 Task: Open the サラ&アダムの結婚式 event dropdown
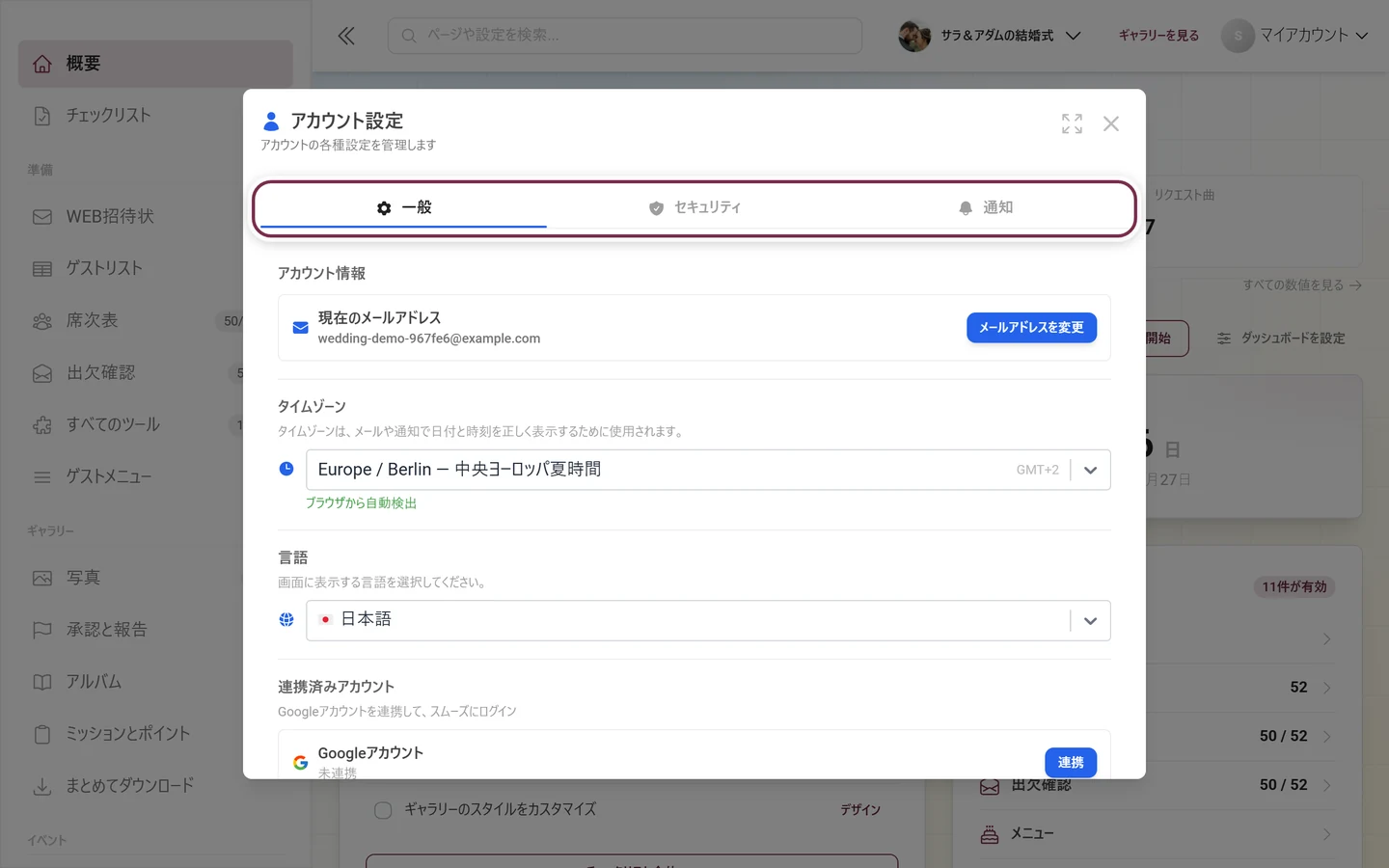pos(991,36)
